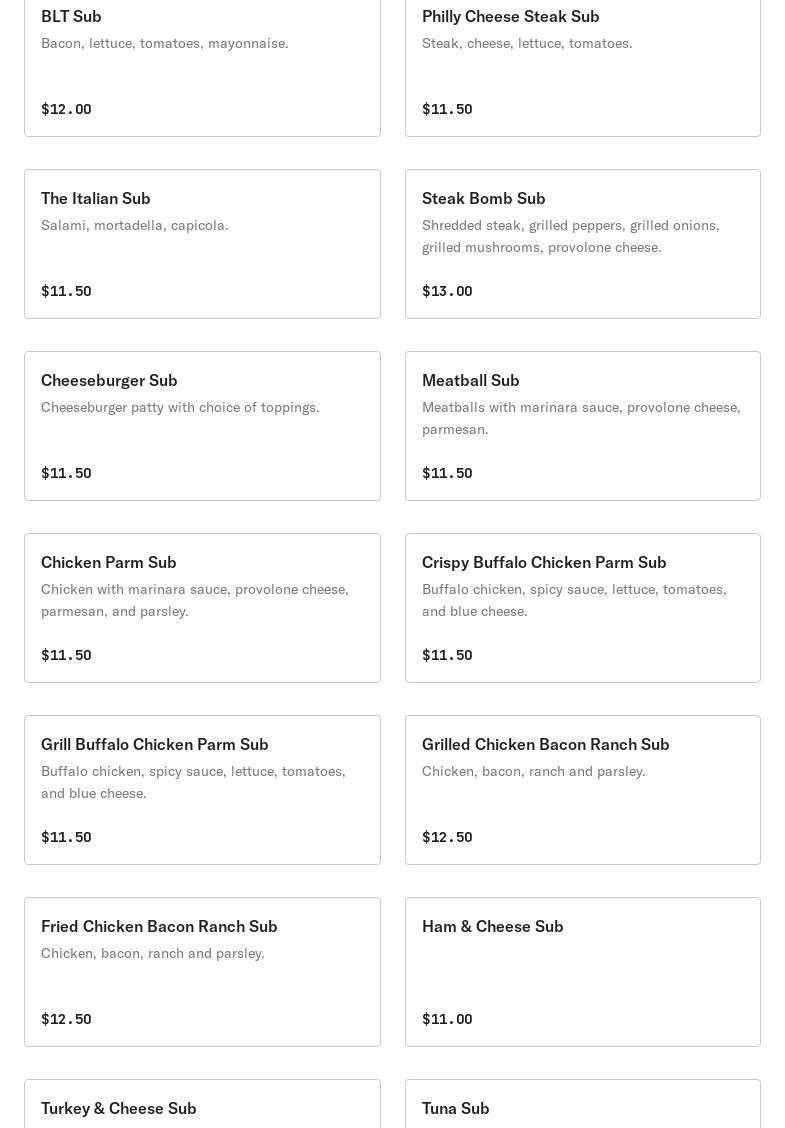Select the Tuna Sub card
Image resolution: width=785 pixels, height=1128 pixels.
(x=583, y=1104)
